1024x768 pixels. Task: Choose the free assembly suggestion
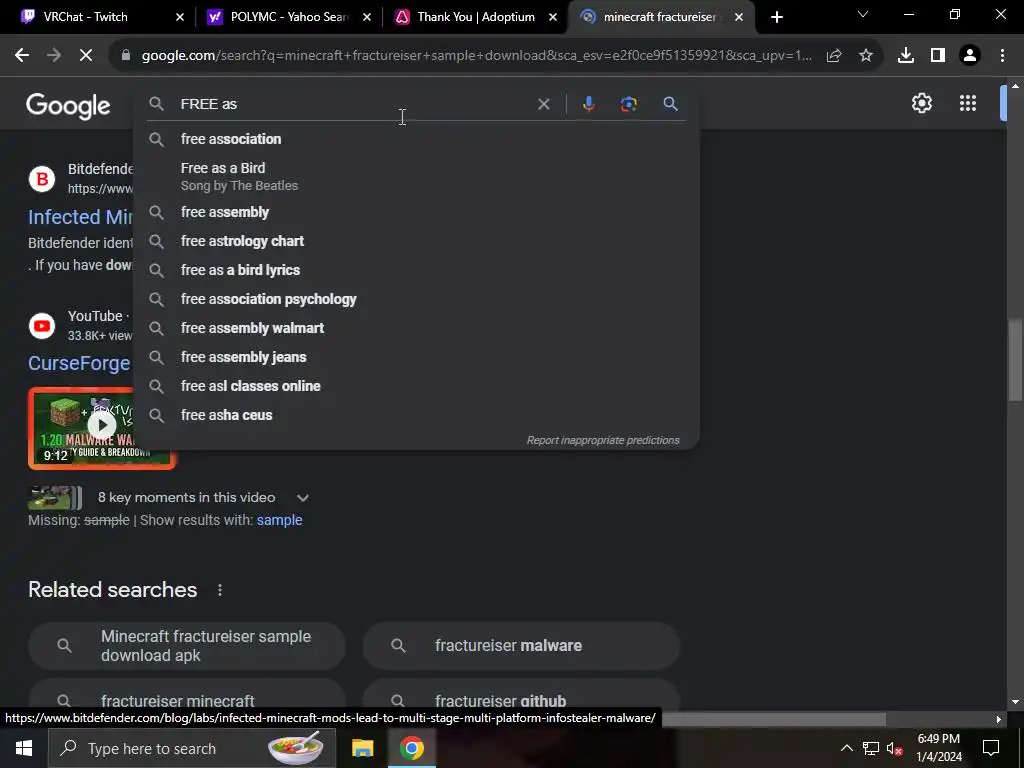tap(417, 212)
